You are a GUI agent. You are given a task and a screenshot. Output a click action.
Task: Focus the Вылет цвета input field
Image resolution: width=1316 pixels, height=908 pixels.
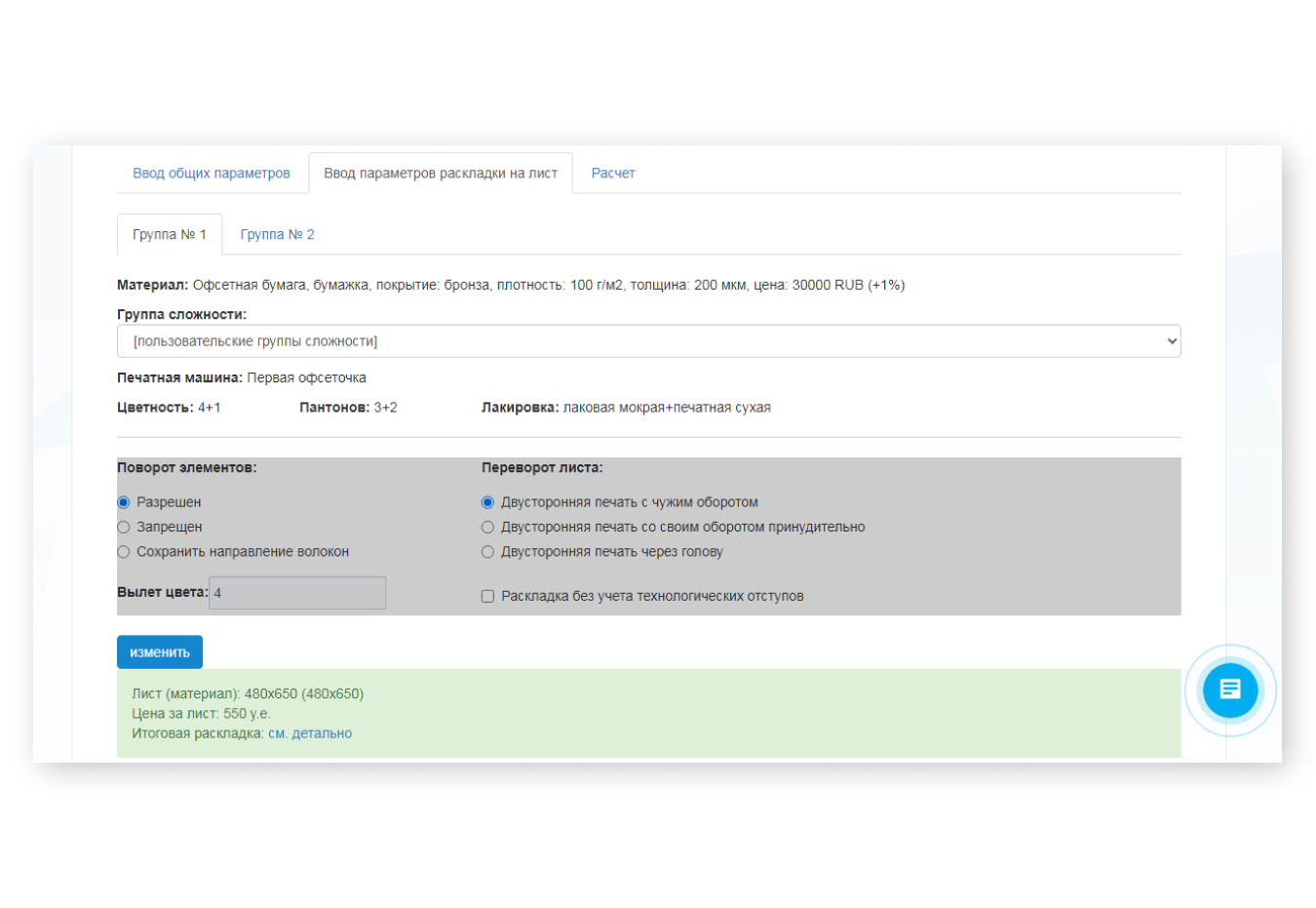coord(297,592)
